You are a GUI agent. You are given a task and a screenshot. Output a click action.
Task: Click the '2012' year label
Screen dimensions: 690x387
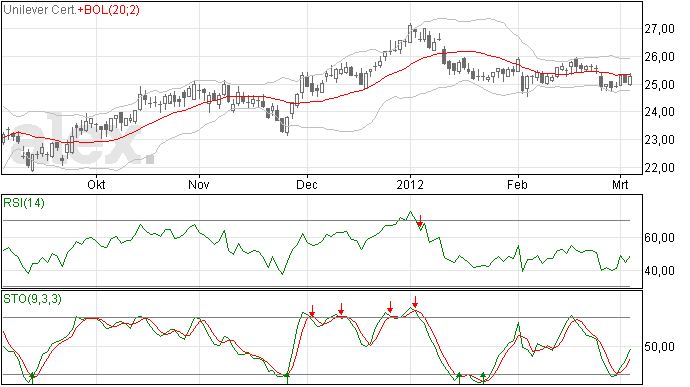(410, 184)
